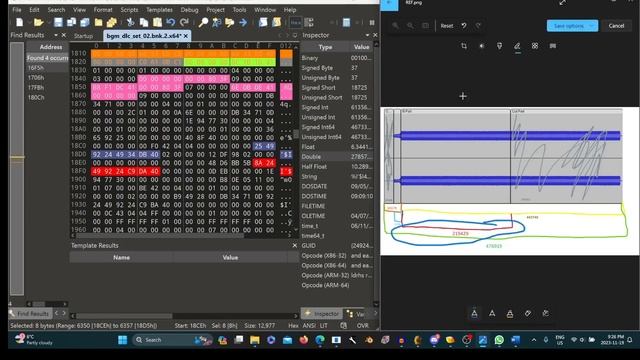The width and height of the screenshot is (640, 360).
Task: Open the Save options dropdown
Action: coord(591,26)
